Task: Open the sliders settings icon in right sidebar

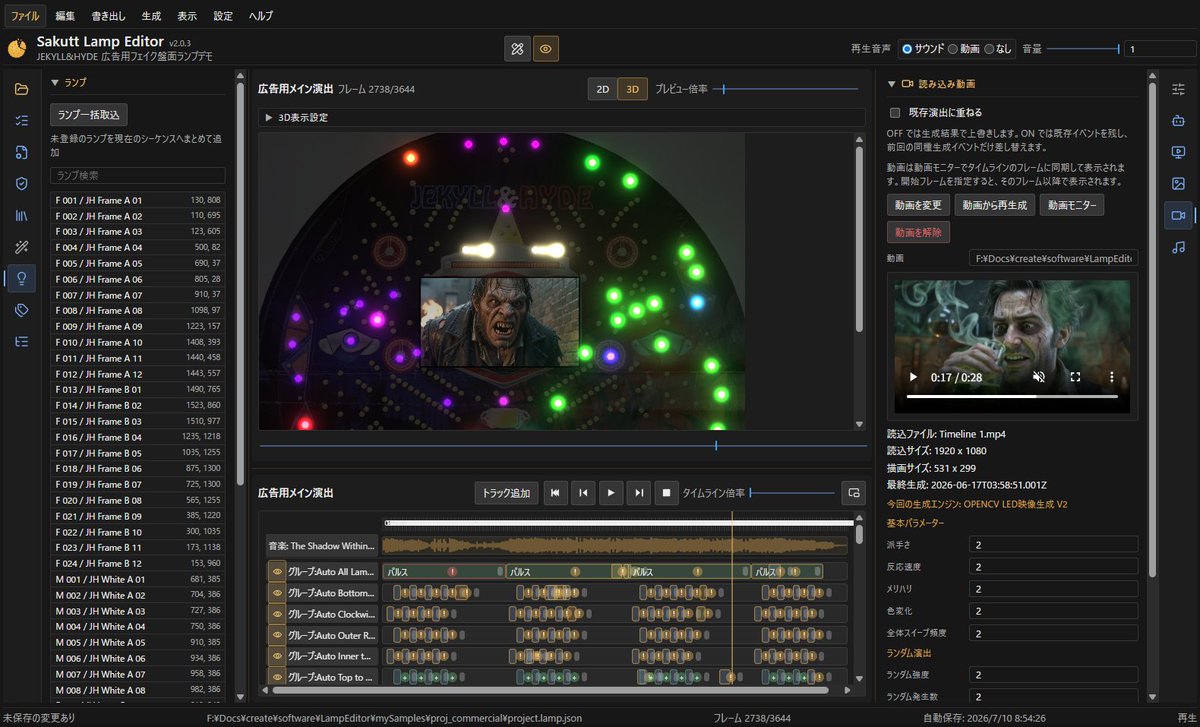Action: 1178,89
